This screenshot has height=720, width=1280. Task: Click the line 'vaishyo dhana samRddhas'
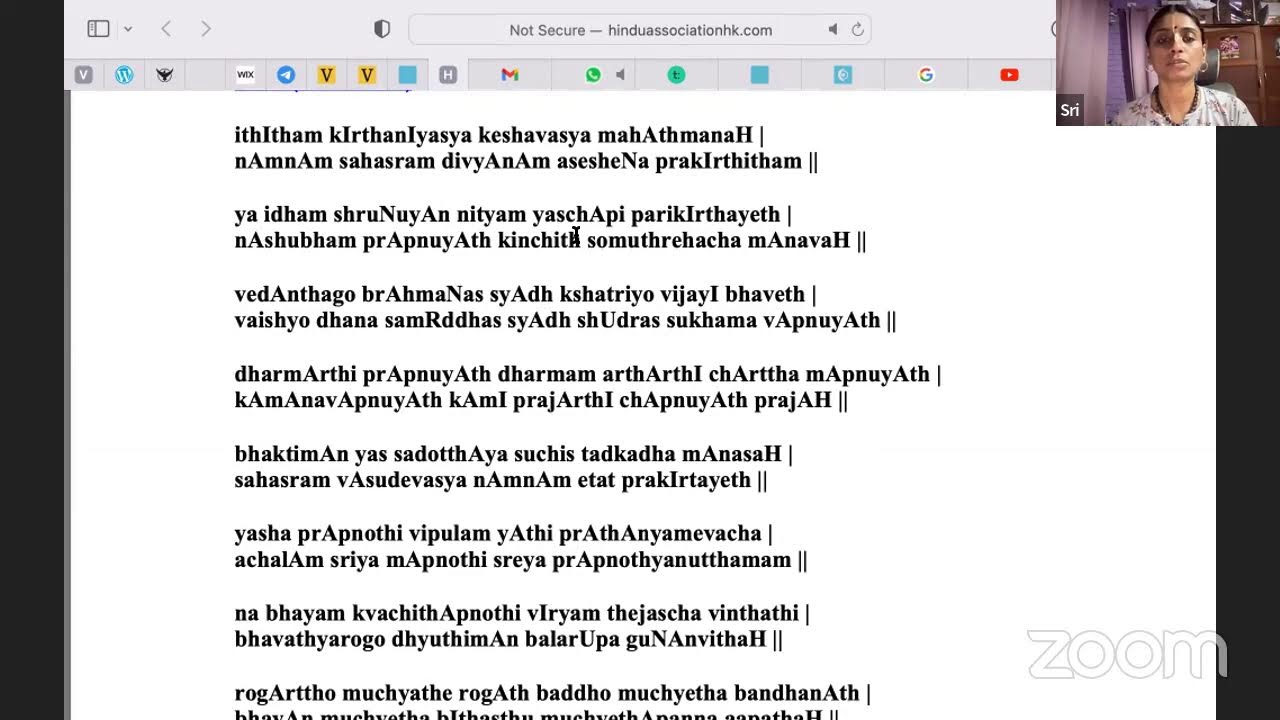tap(565, 320)
